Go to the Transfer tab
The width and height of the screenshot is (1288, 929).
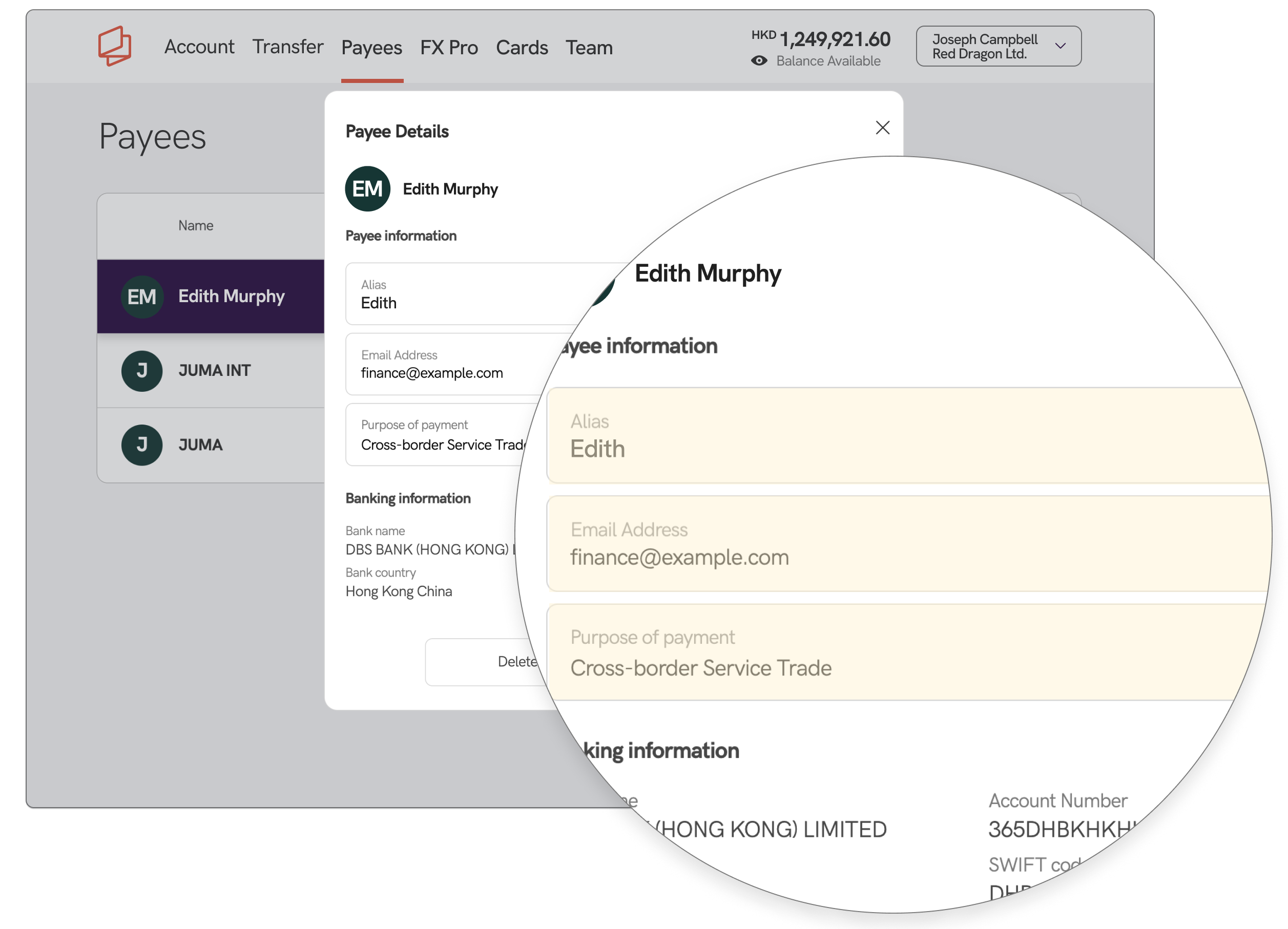point(287,47)
